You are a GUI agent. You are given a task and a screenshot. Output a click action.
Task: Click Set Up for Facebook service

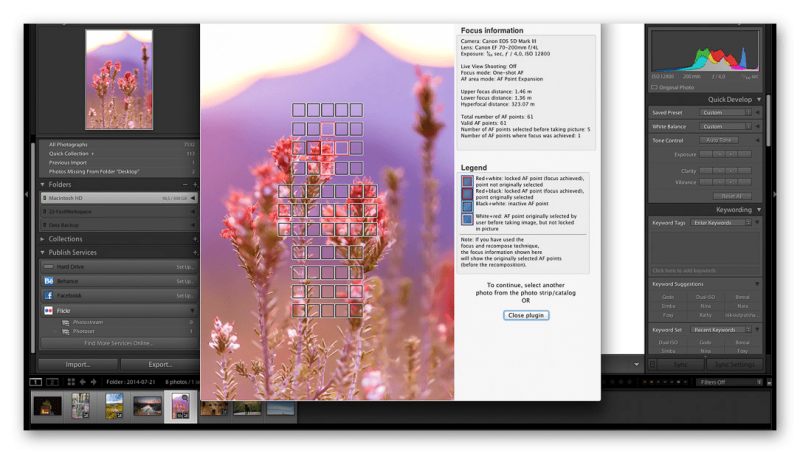coord(185,295)
